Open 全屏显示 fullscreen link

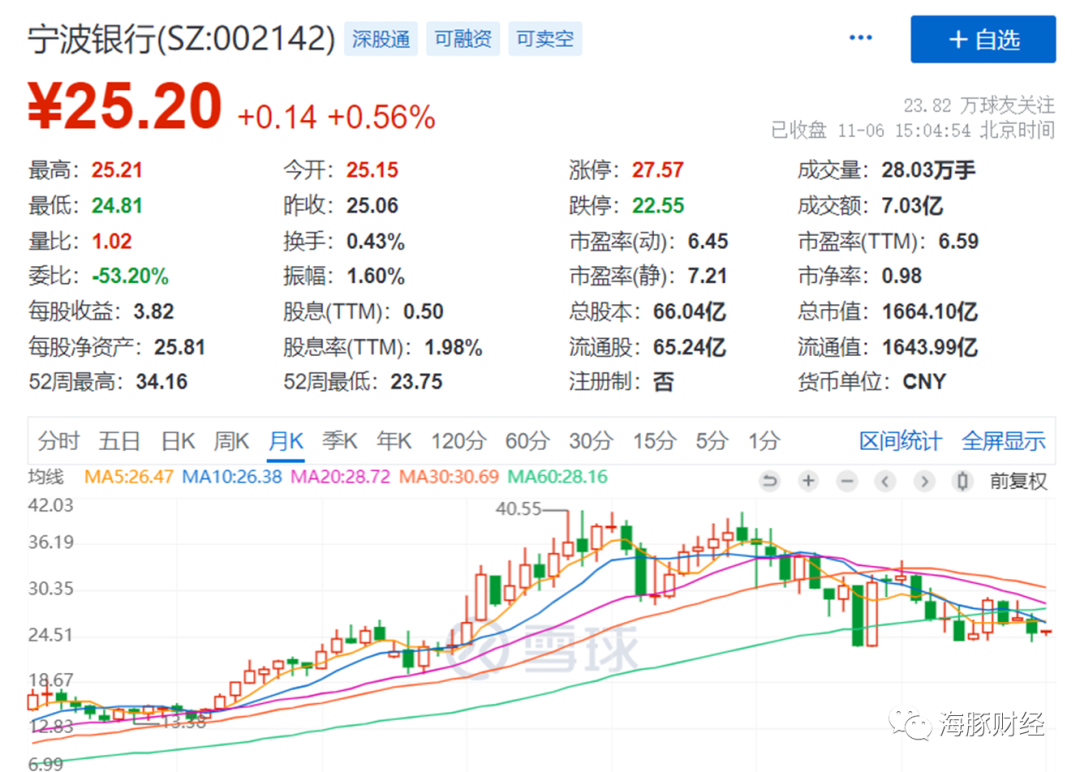pyautogui.click(x=1004, y=441)
